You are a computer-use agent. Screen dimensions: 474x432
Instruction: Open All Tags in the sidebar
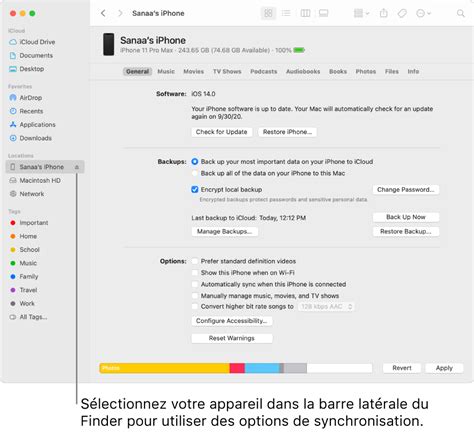pos(28,317)
